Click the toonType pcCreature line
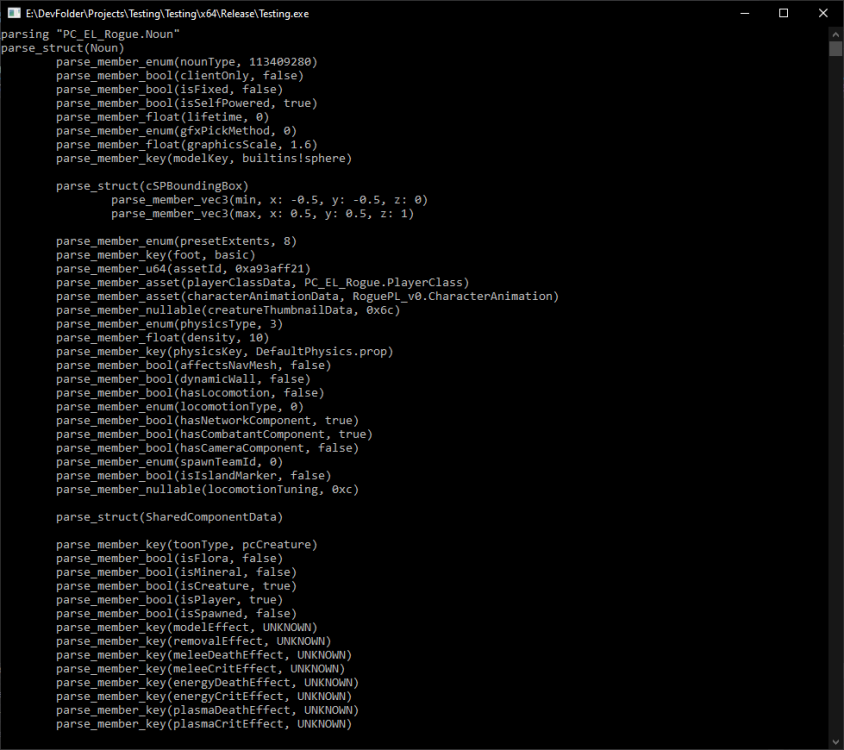This screenshot has width=844, height=750. [186, 545]
